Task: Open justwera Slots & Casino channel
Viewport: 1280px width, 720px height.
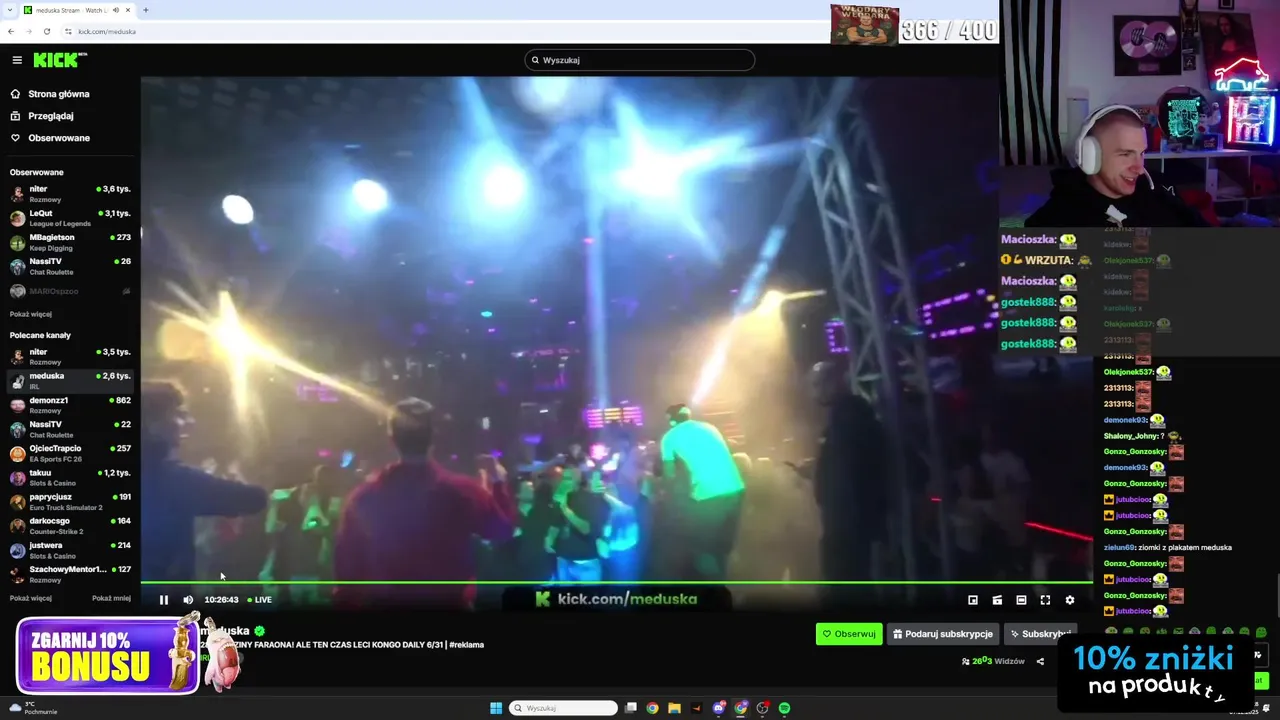Action: click(x=70, y=550)
